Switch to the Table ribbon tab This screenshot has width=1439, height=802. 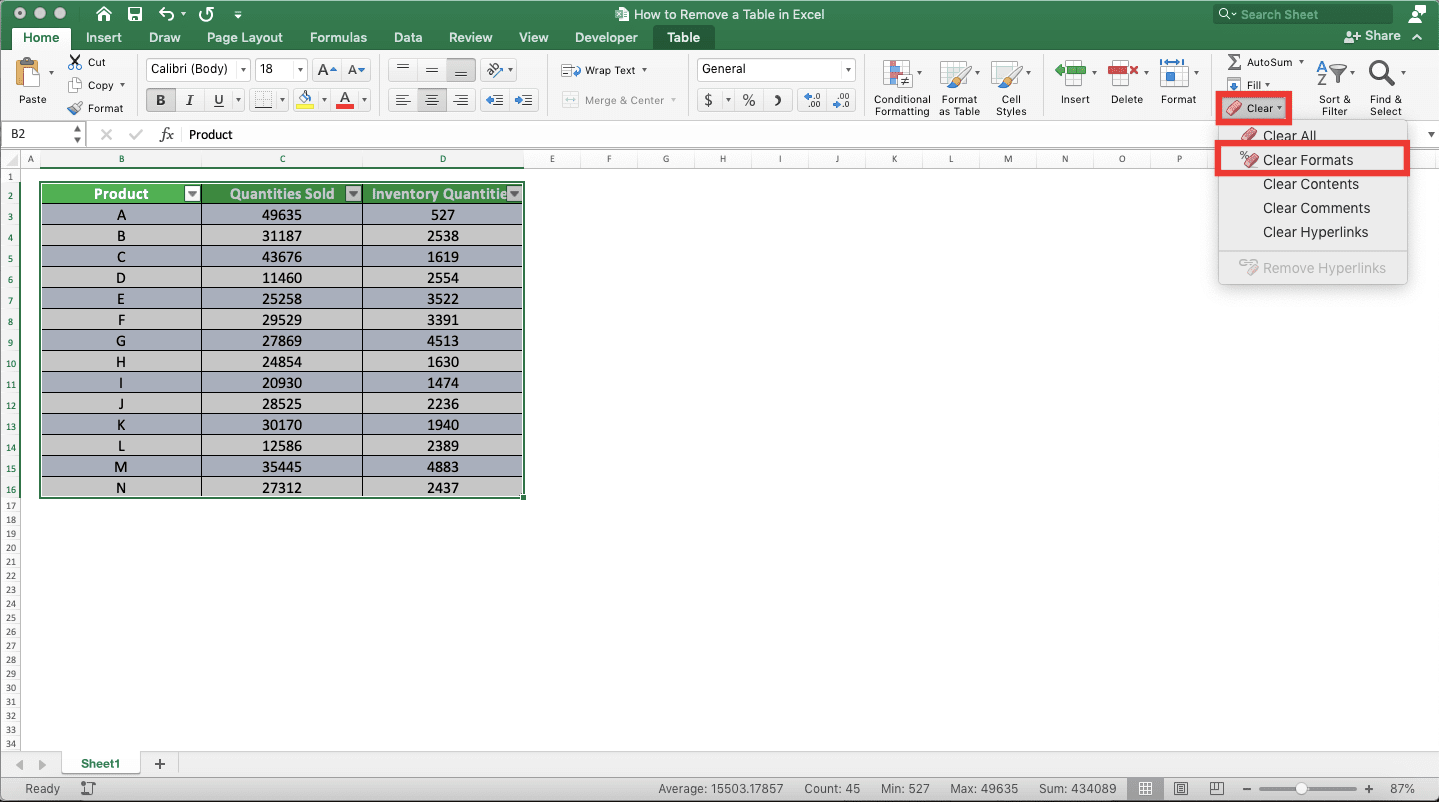click(x=684, y=37)
